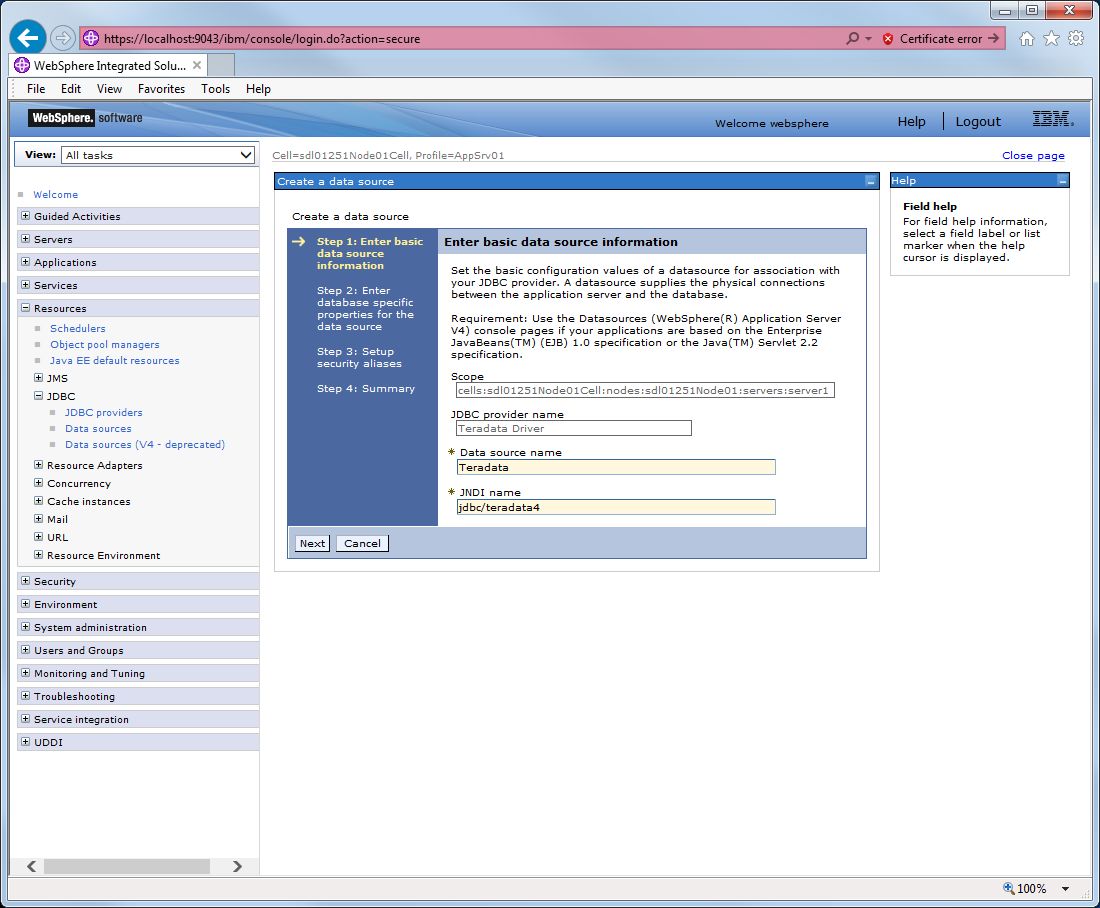Collapse the JDBC node
This screenshot has width=1100, height=908.
(x=39, y=396)
